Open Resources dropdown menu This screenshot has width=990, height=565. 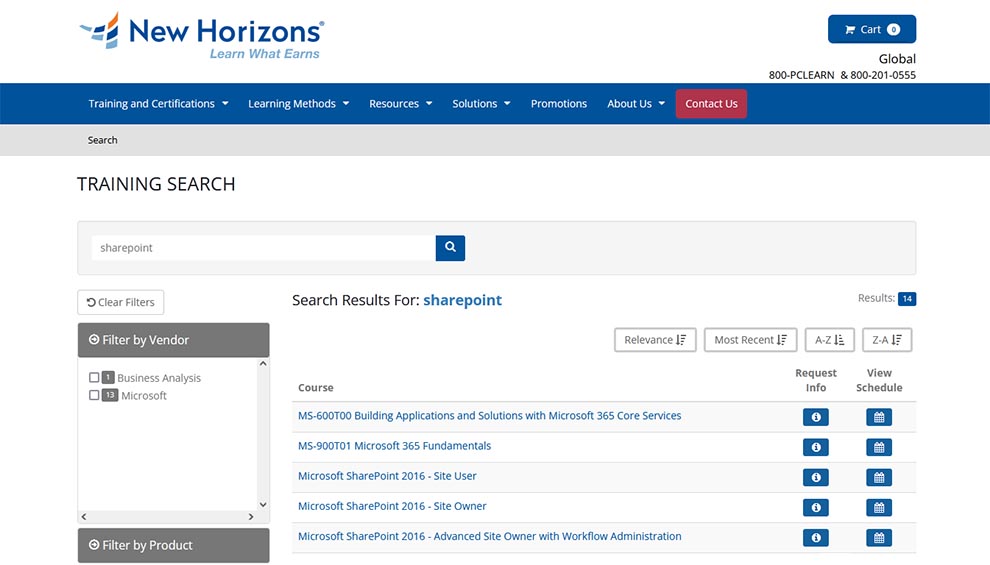pyautogui.click(x=400, y=104)
